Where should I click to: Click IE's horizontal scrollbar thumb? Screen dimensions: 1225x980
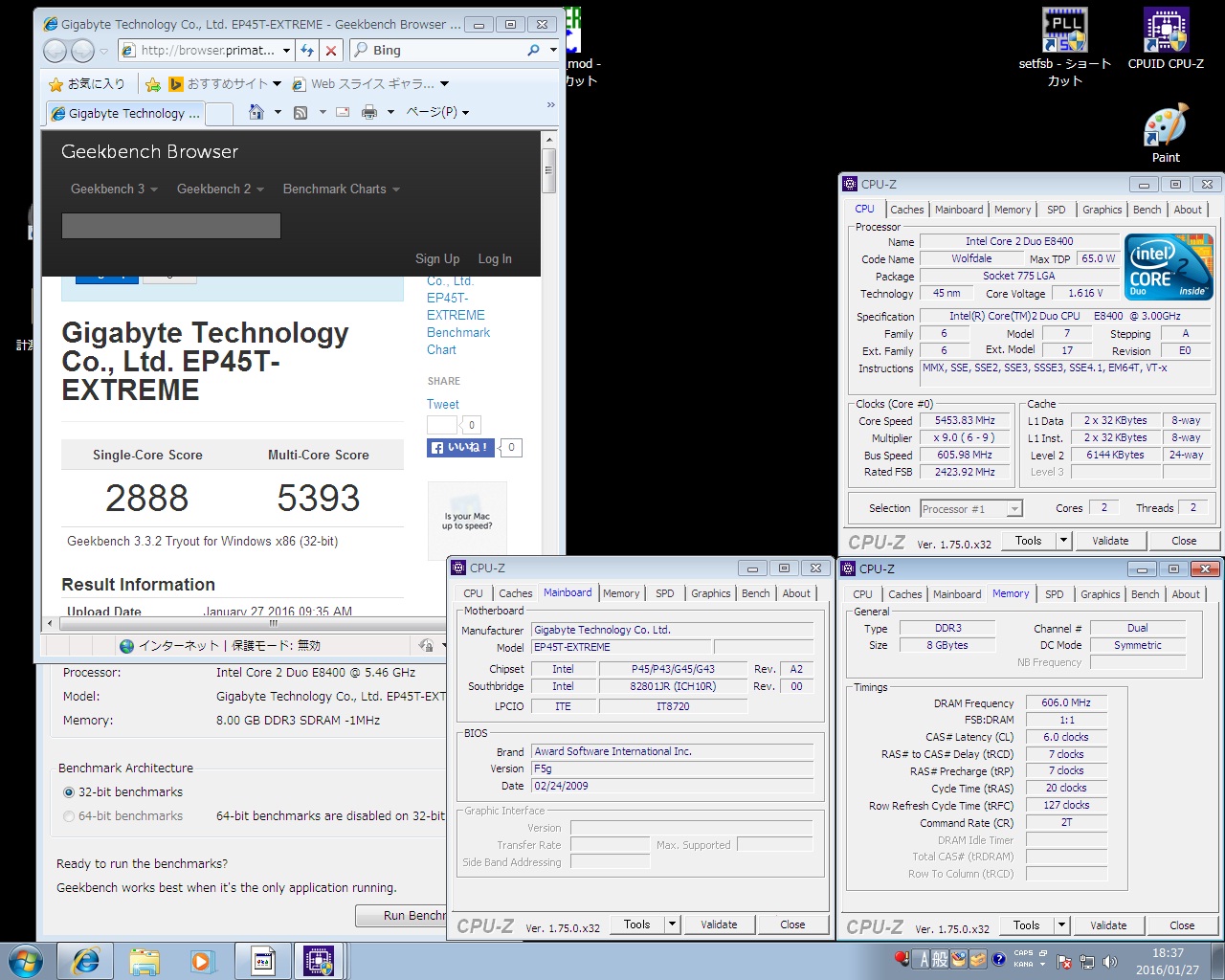tap(274, 623)
